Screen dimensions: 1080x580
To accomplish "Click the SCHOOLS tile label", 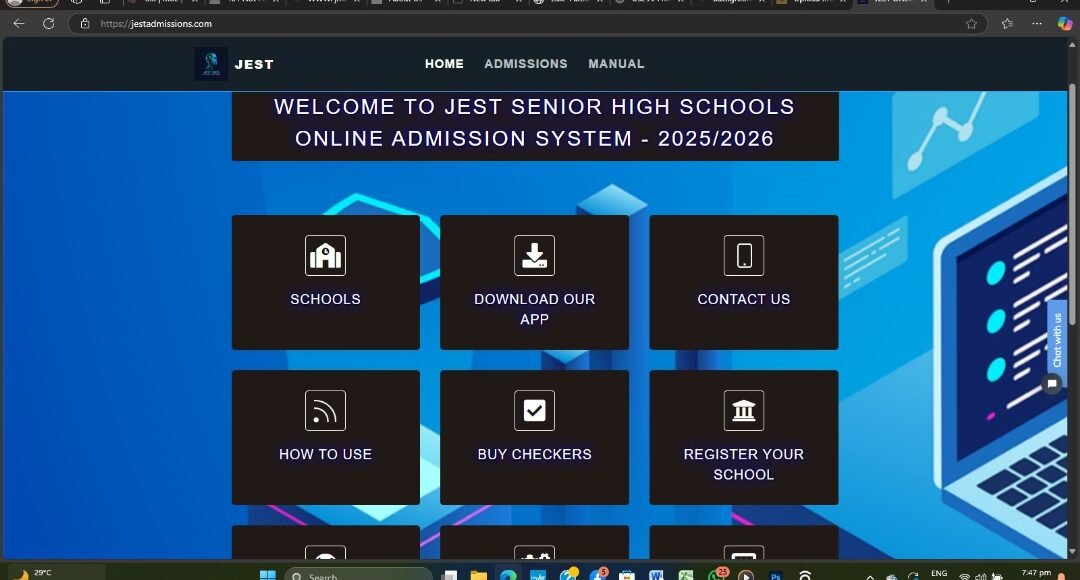I will coord(325,299).
